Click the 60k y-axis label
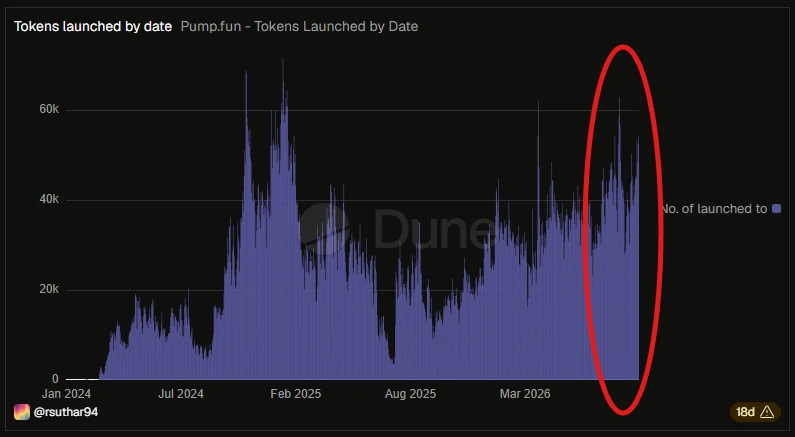This screenshot has width=795, height=437. pos(49,110)
